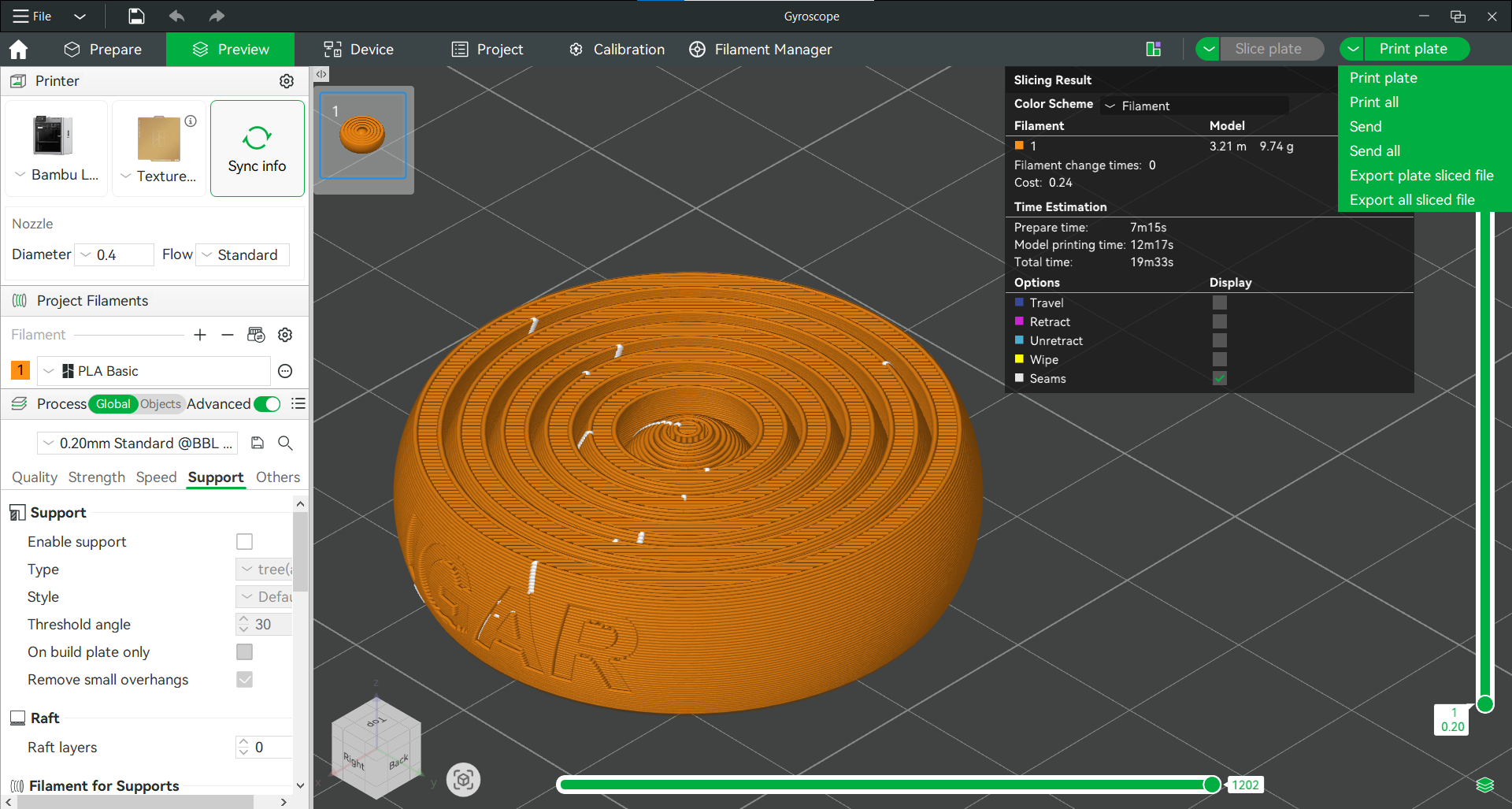The height and width of the screenshot is (809, 1512).
Task: Click the Process section icon
Action: [20, 403]
